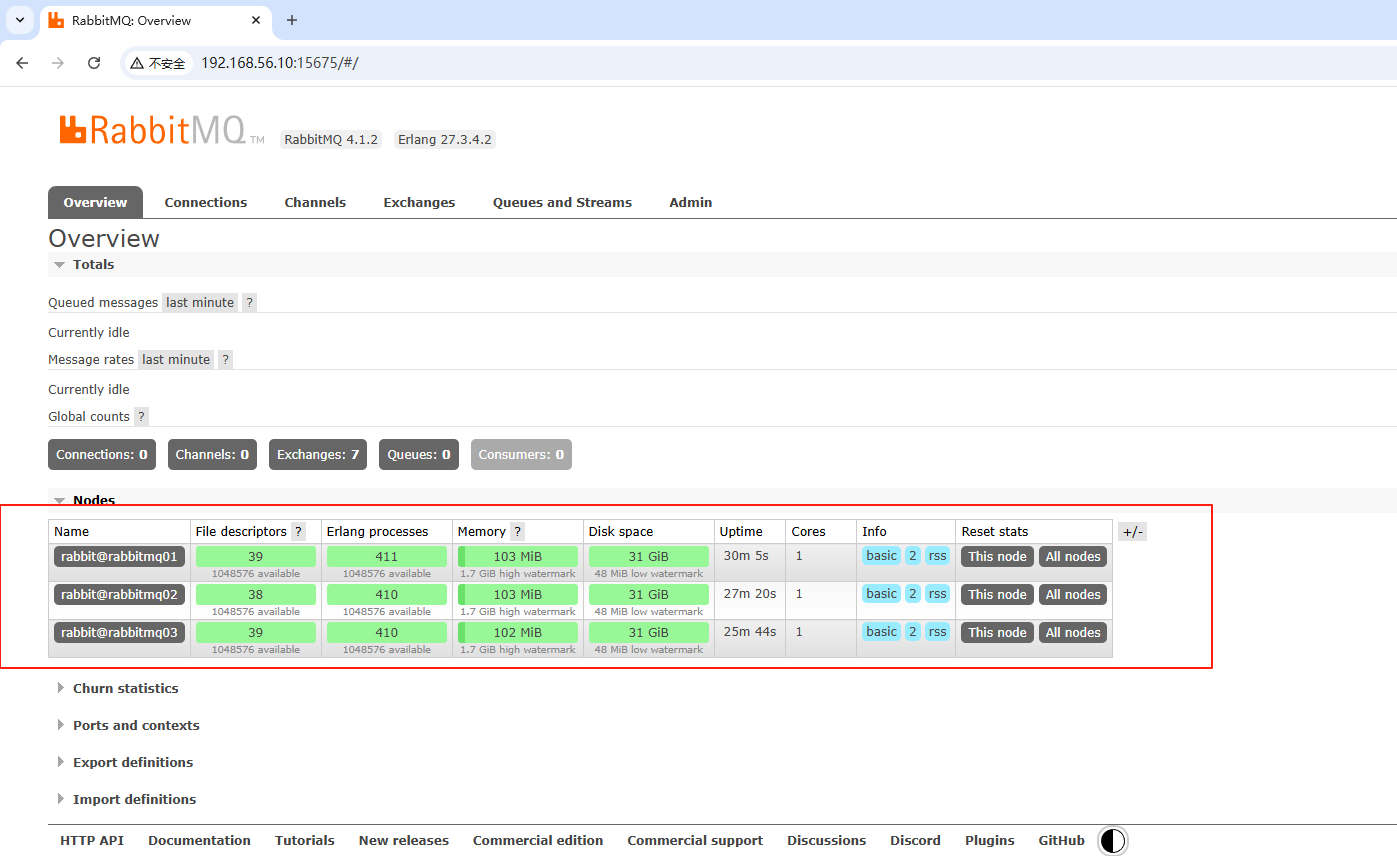Reset stats for This node on rabbitmq02
1397x856 pixels.
point(997,595)
